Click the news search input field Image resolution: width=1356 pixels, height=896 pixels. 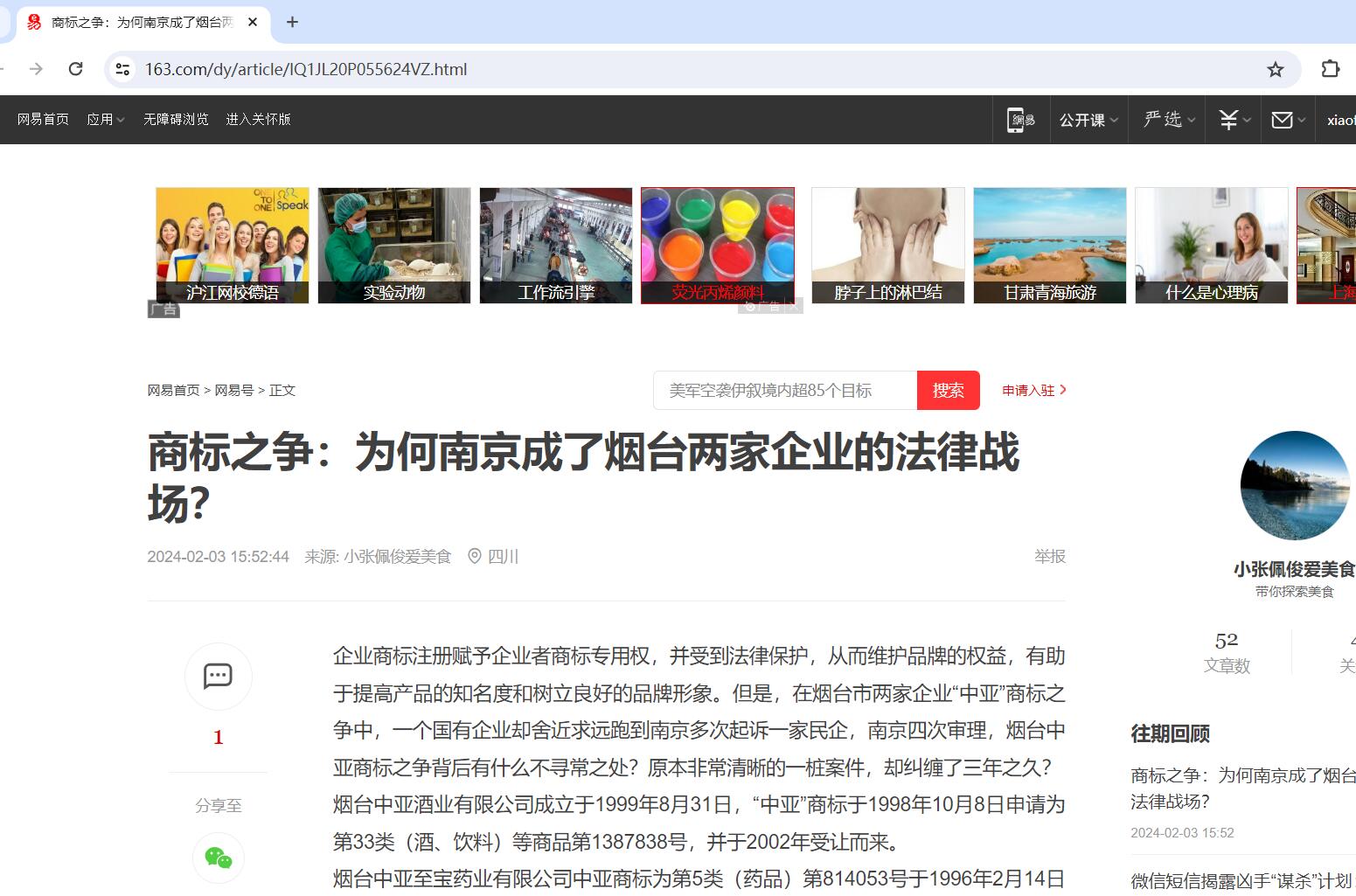[785, 390]
